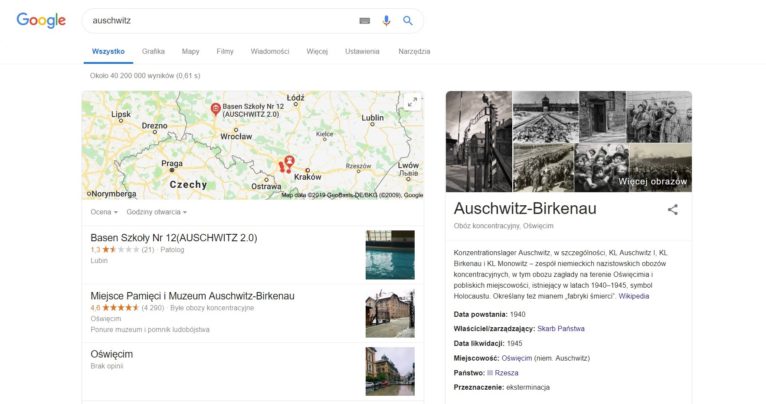
Task: Expand the Więcej search categories menu
Action: pyautogui.click(x=317, y=51)
